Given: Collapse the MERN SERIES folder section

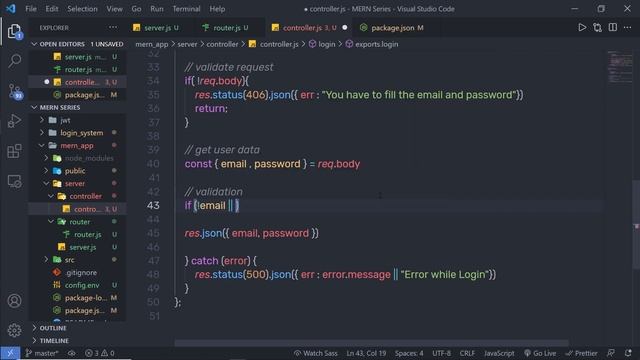Looking at the screenshot, I should 34,107.
